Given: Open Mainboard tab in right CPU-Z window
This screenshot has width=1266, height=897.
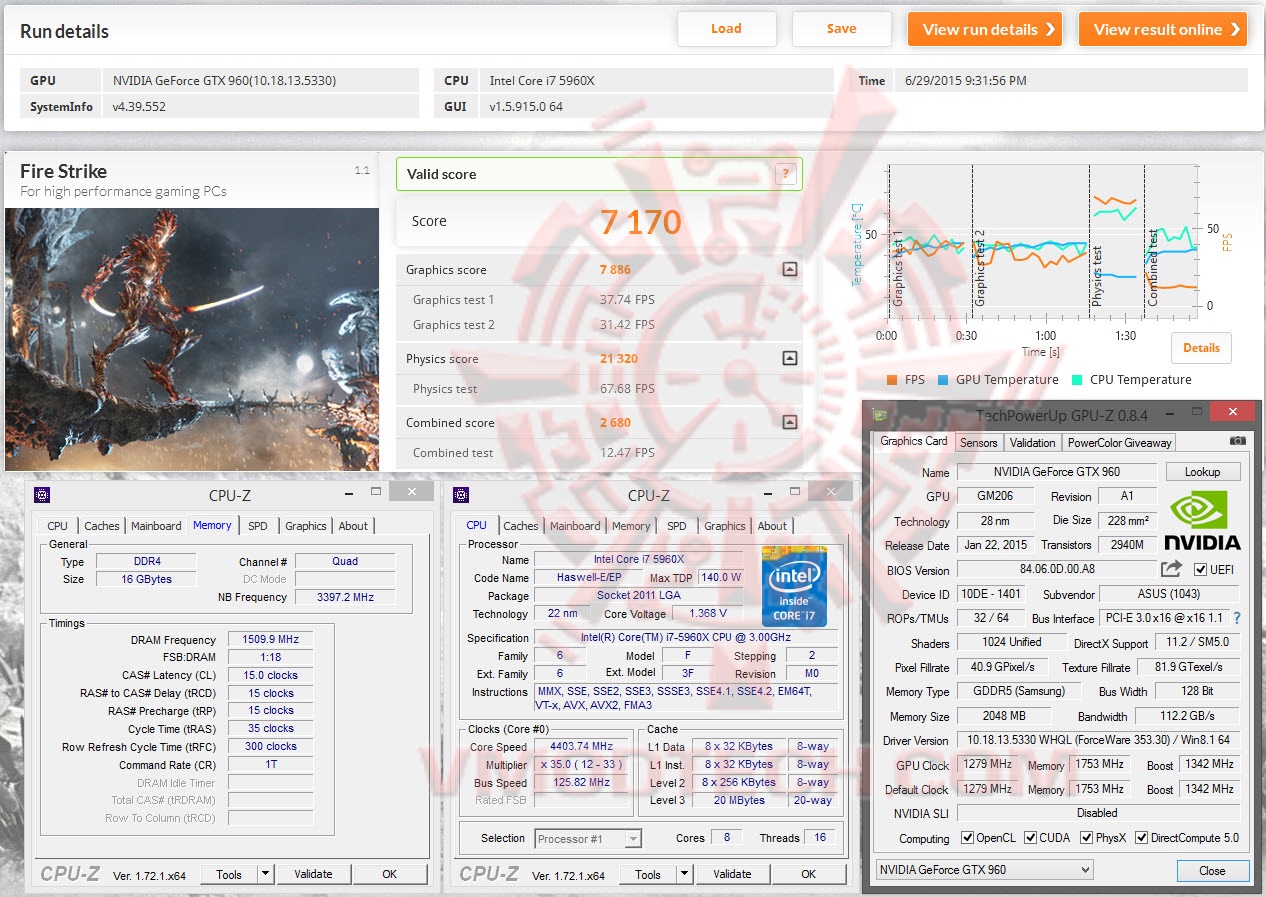Looking at the screenshot, I should tap(575, 526).
